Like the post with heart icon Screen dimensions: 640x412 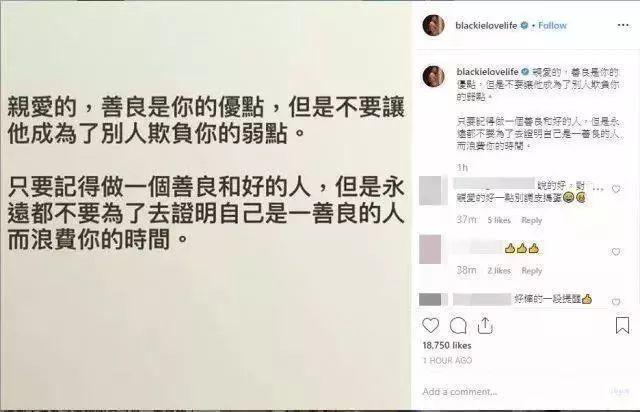[x=431, y=325]
